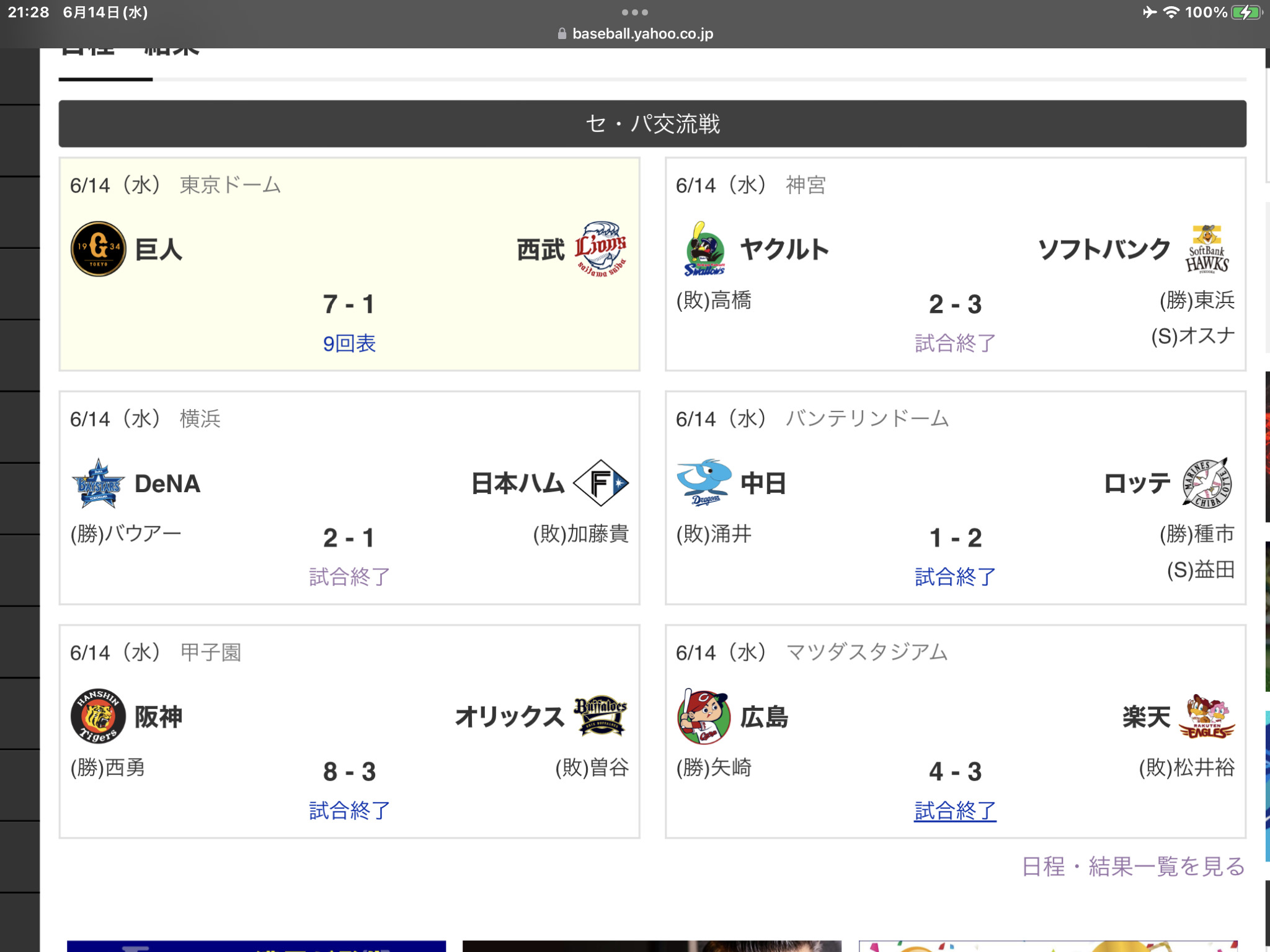Viewport: 1270px width, 952px height.
Task: Open 試合終了 link for Chunichi vs Lotte
Action: (x=955, y=577)
